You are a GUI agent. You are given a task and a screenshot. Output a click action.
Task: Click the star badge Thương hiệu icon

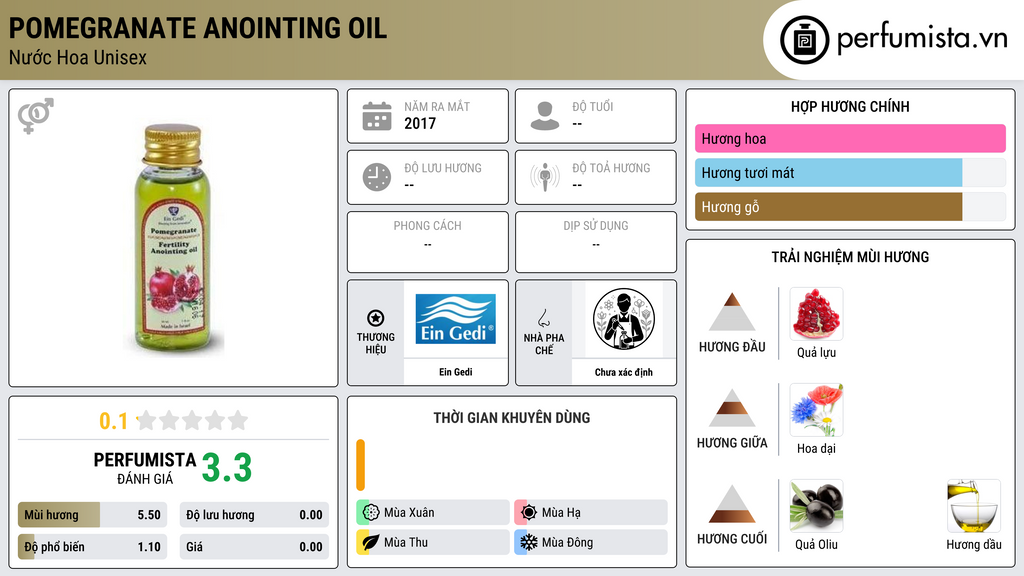(x=376, y=318)
